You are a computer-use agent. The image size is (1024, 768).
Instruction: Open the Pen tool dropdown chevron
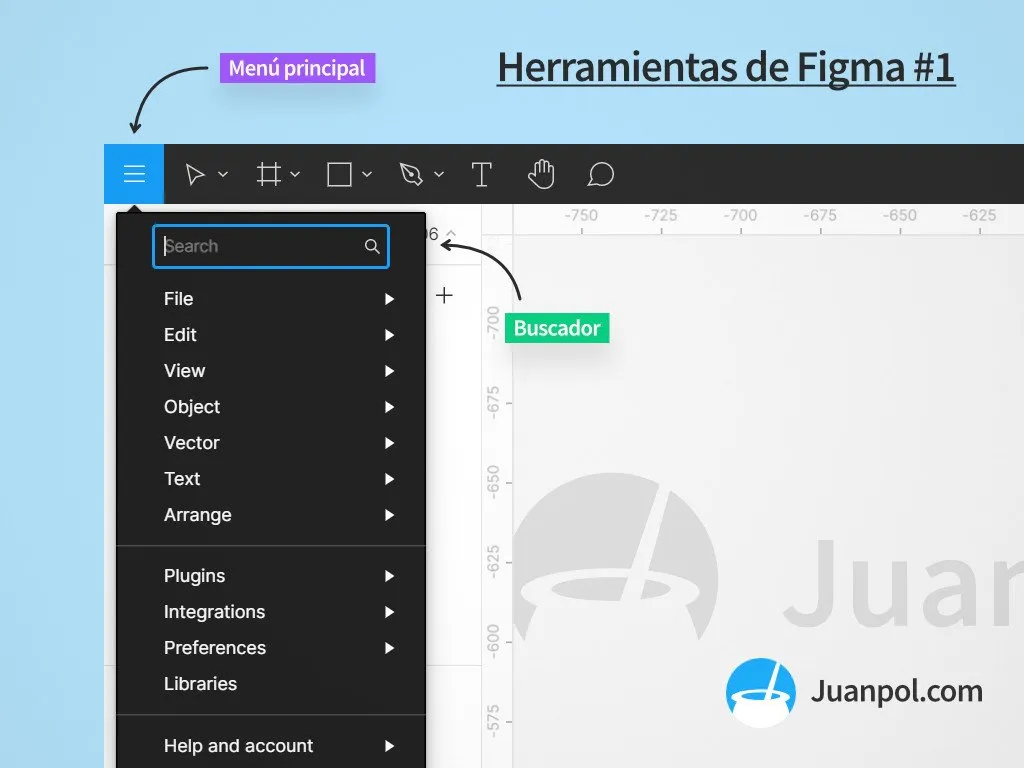440,174
